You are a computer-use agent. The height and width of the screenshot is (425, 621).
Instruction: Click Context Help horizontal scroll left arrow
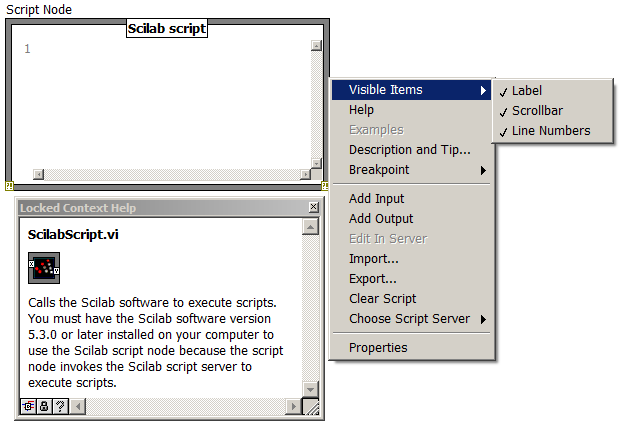(78, 406)
